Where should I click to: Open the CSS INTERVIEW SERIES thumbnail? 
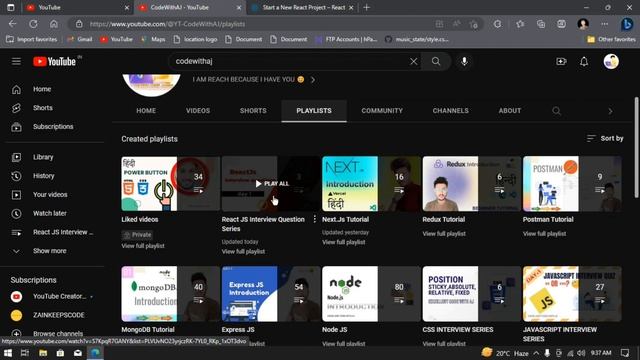(x=471, y=294)
